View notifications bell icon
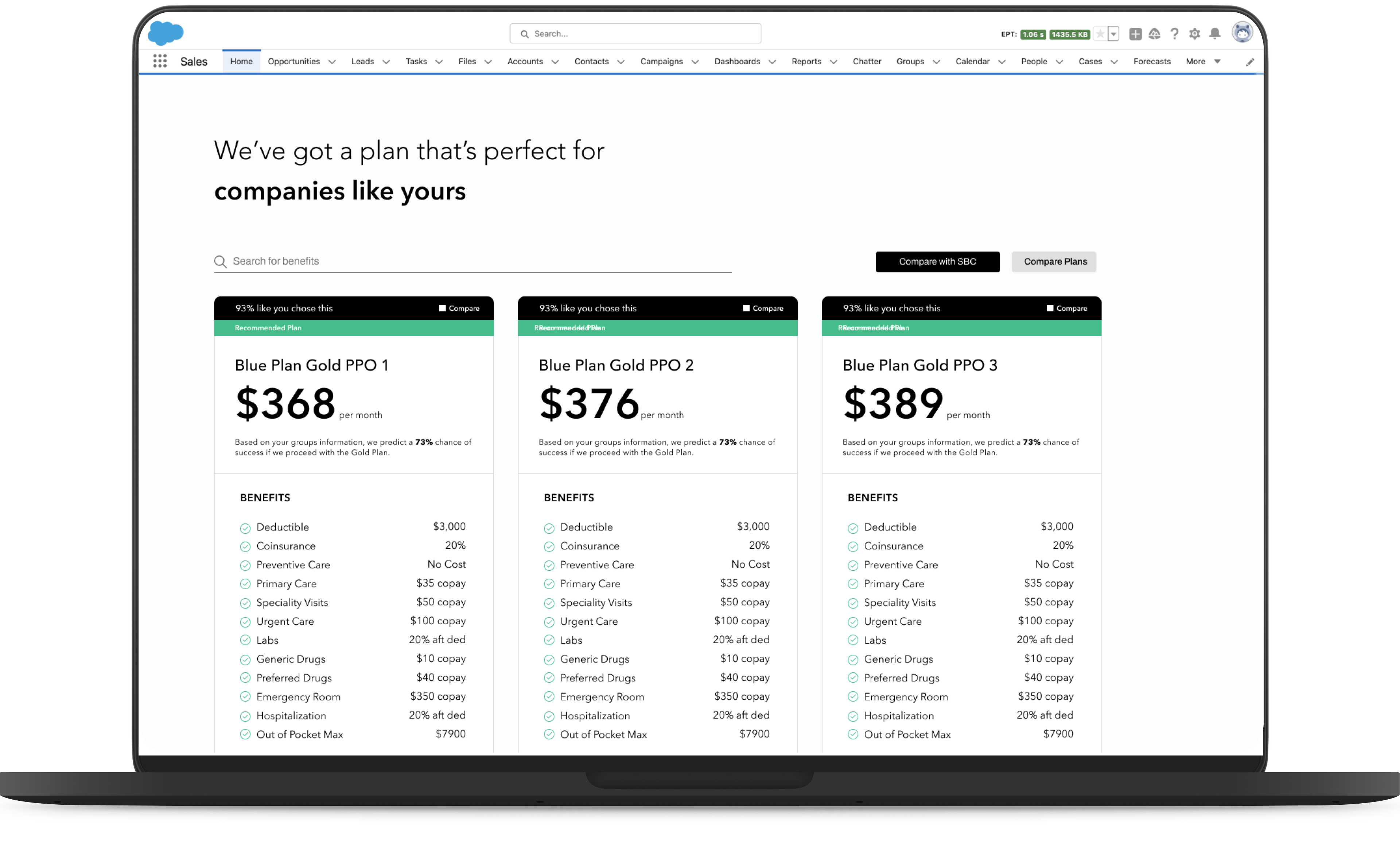1400x843 pixels. (1214, 34)
